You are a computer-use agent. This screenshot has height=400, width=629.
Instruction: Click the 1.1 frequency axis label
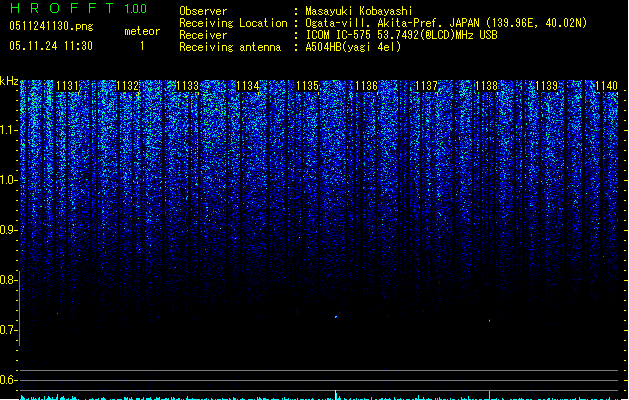(x=8, y=130)
